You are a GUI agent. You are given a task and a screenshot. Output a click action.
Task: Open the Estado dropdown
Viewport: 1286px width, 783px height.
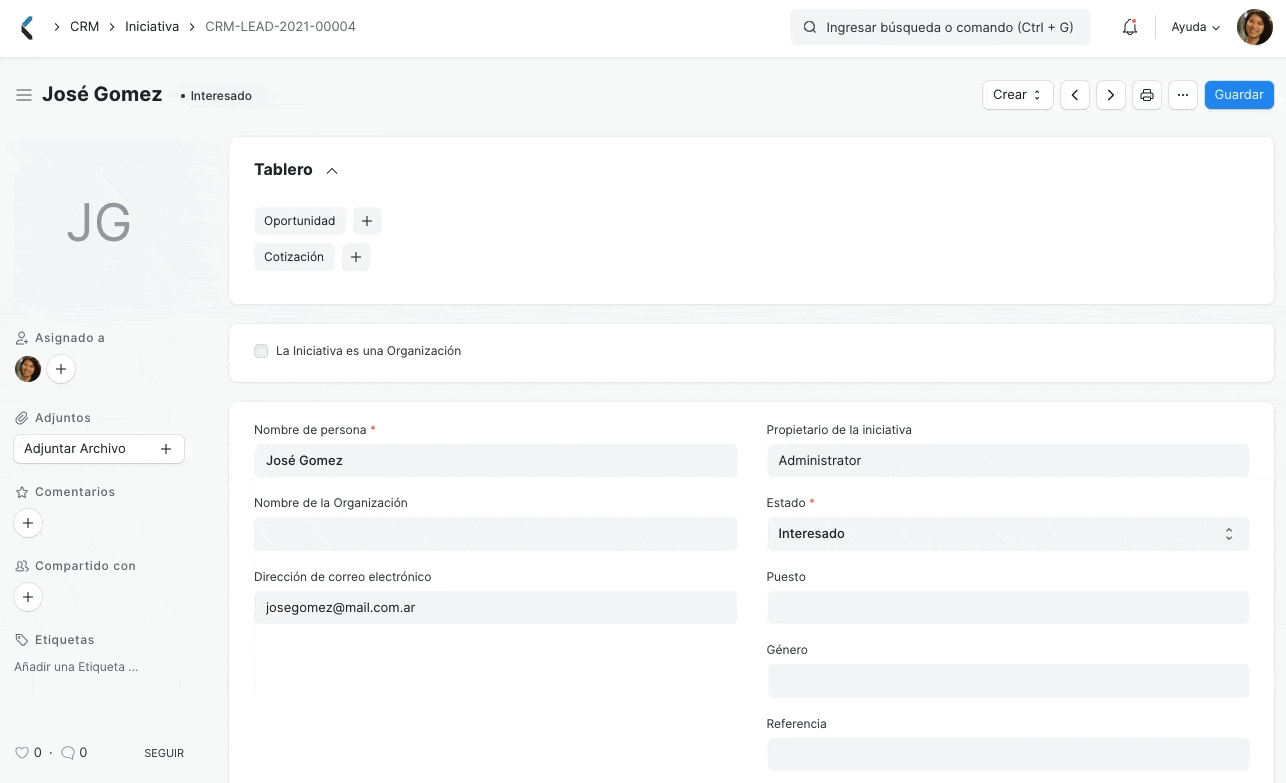(1008, 533)
